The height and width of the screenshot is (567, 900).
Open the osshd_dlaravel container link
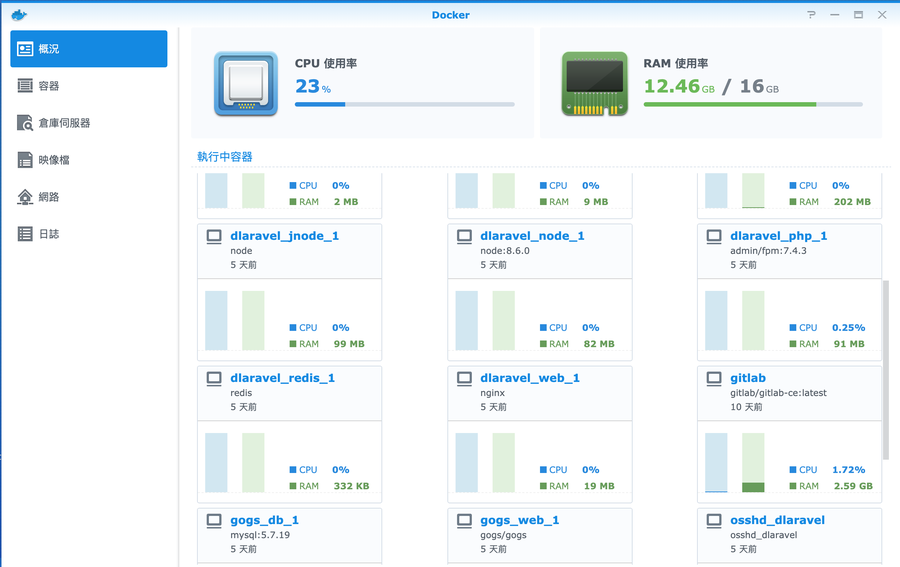777,521
